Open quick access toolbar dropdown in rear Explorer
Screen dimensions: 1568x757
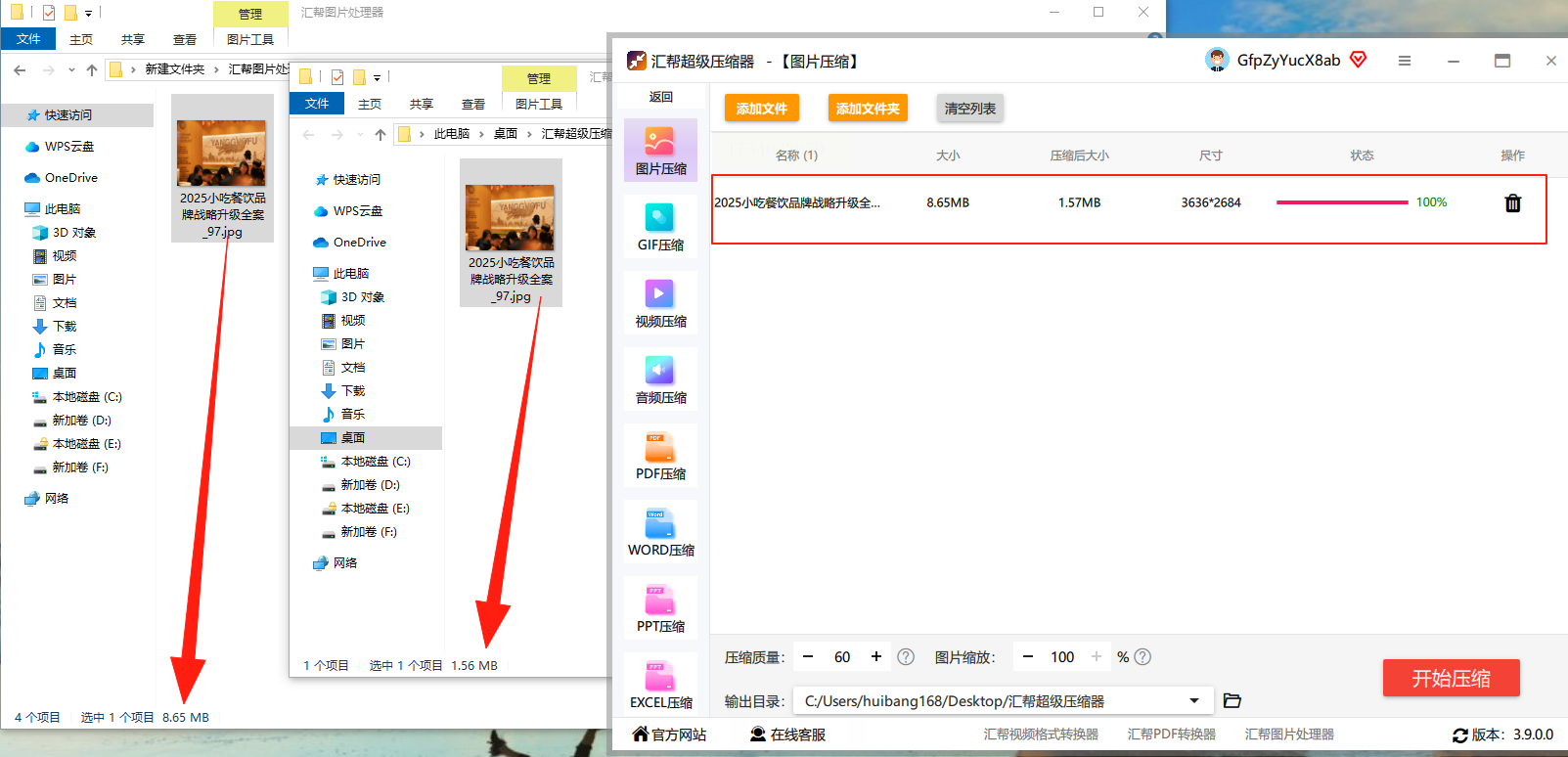(88, 13)
